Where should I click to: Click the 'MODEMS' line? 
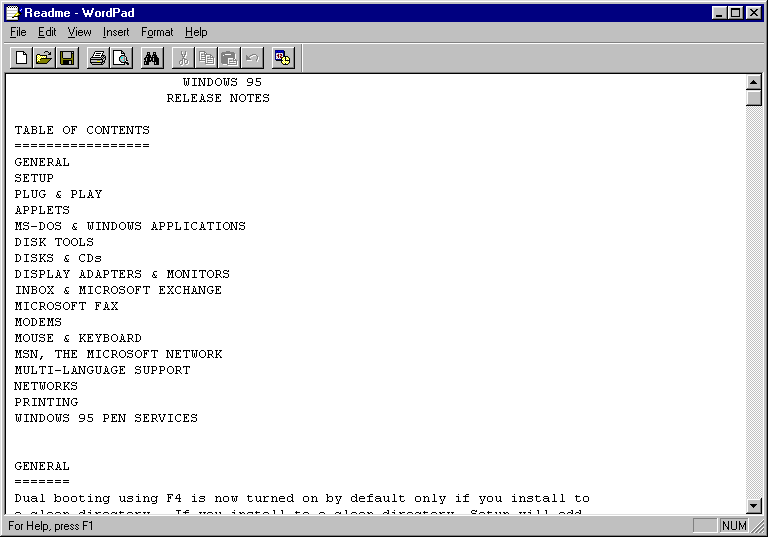pyautogui.click(x=38, y=322)
